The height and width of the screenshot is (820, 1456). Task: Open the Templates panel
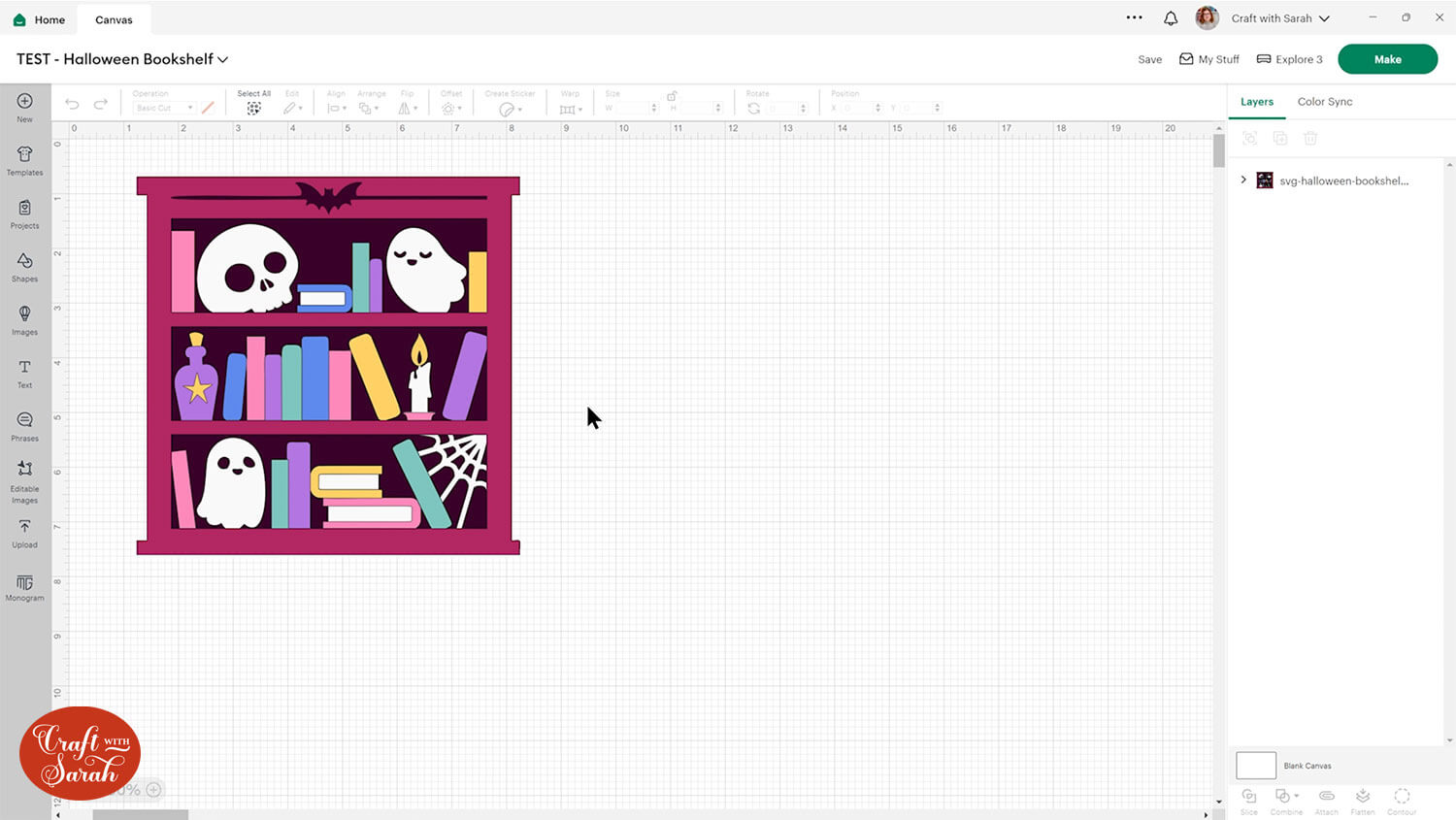(24, 160)
